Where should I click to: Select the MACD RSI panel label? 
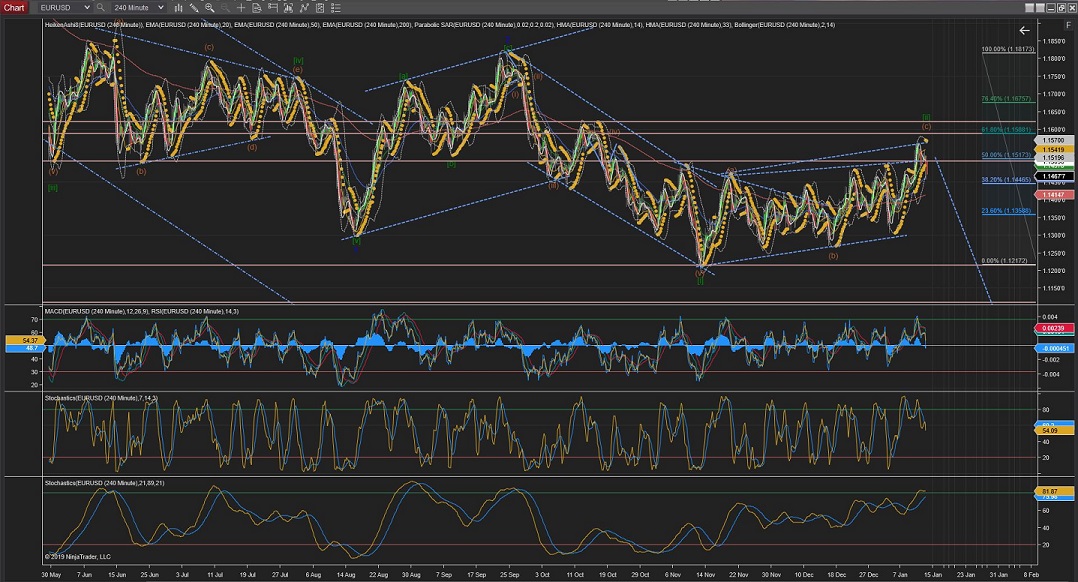pos(142,311)
